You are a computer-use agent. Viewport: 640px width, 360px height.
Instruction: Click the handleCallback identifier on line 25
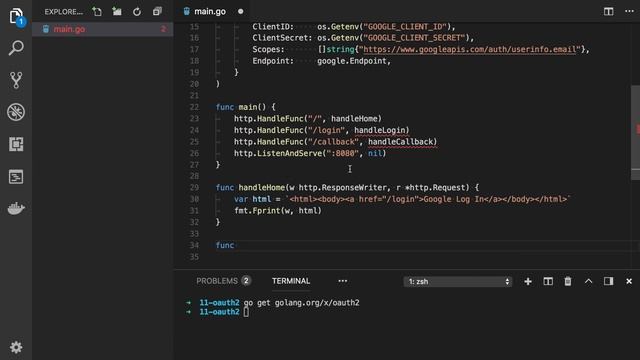(x=400, y=142)
